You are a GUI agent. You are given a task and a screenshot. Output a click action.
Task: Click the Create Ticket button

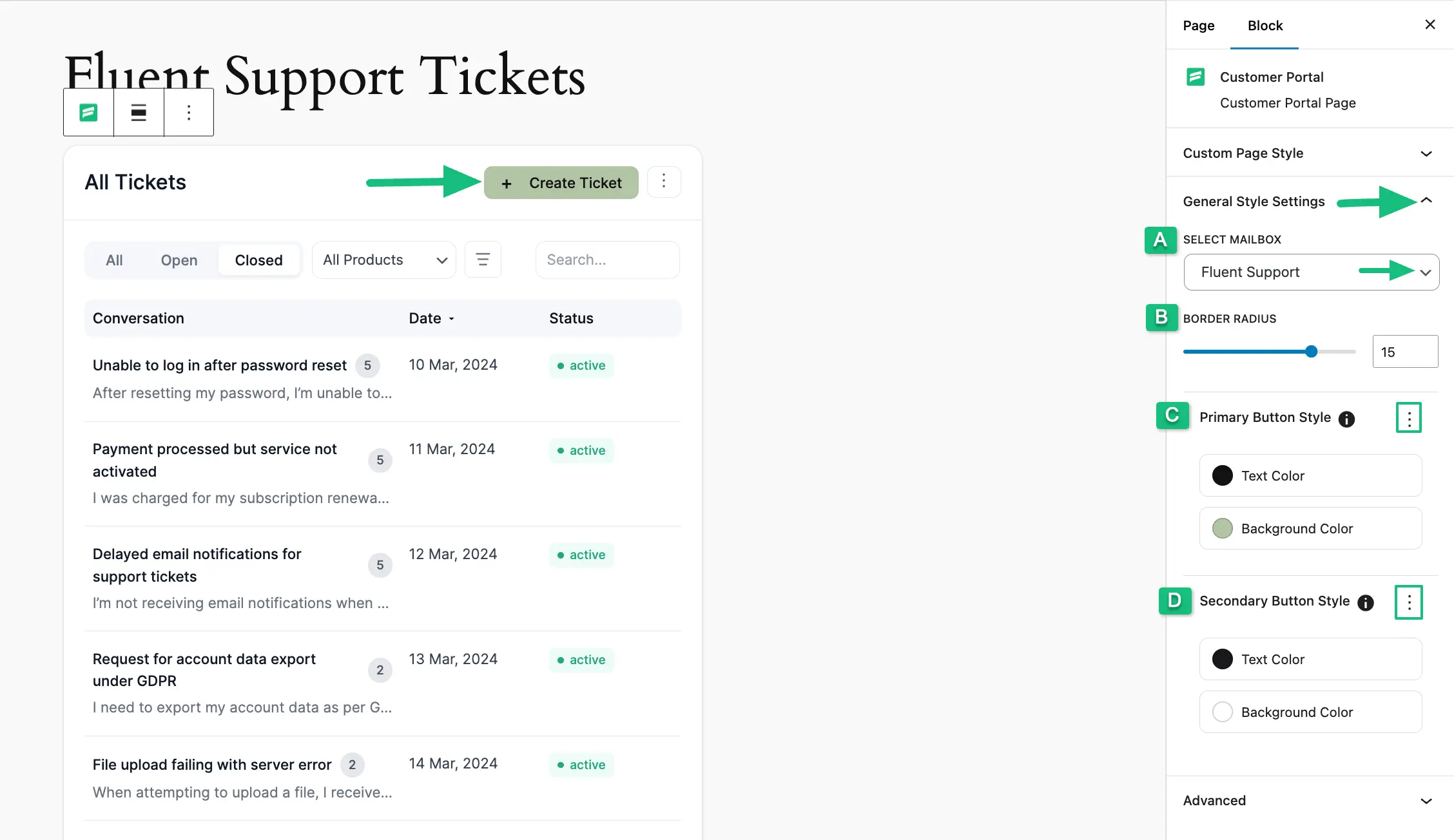[561, 183]
